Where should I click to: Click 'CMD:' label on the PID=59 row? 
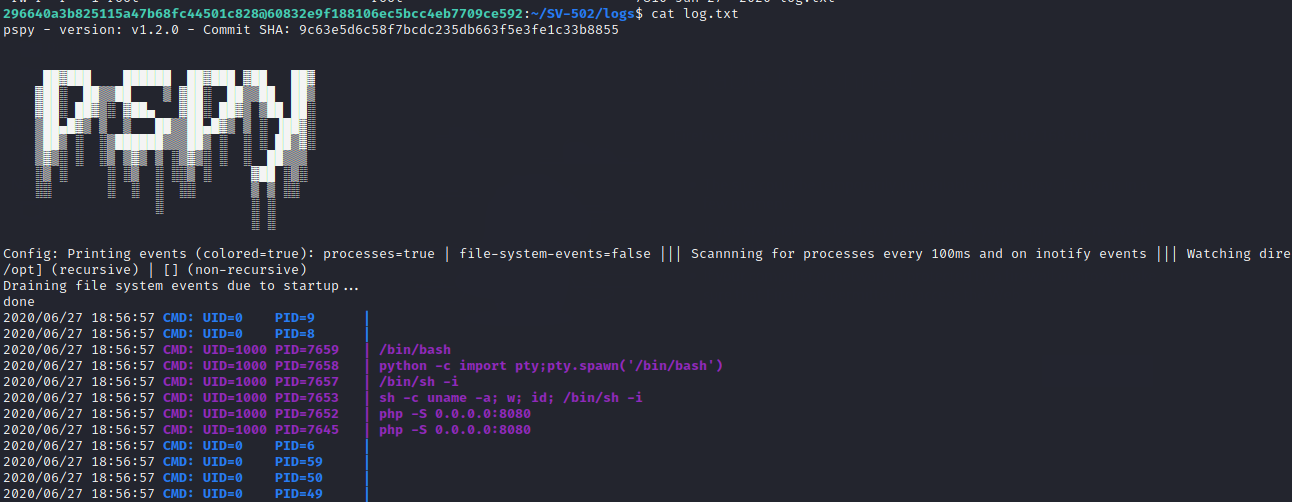point(179,462)
